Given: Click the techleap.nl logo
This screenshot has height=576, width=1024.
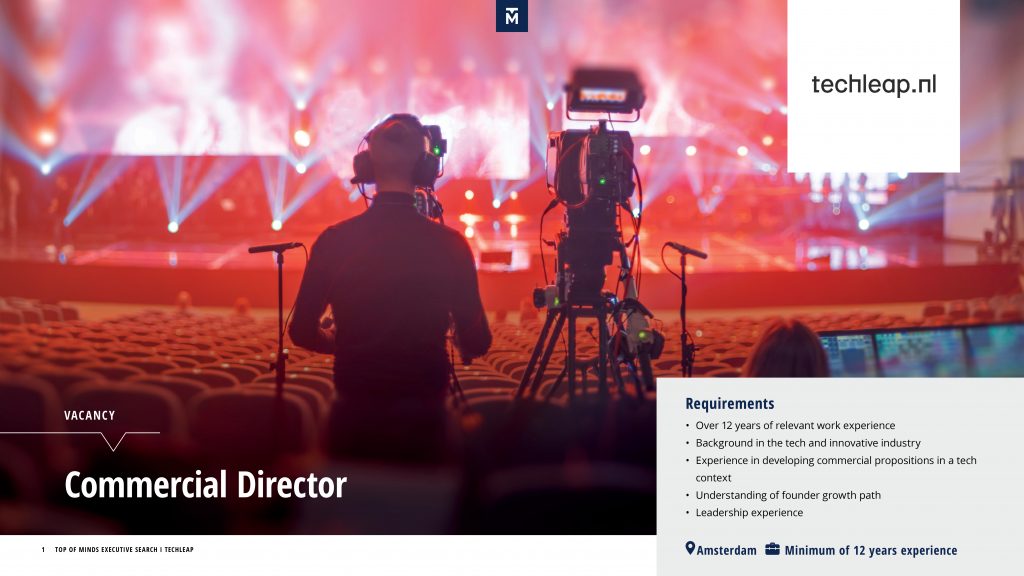Looking at the screenshot, I should pyautogui.click(x=874, y=84).
